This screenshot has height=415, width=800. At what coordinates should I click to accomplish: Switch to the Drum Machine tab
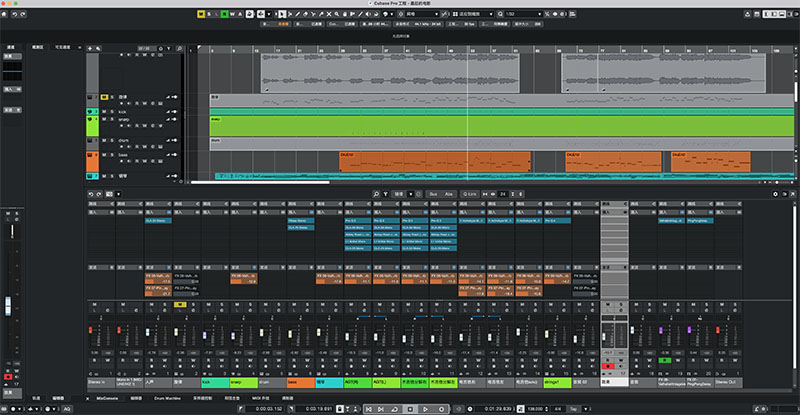[167, 398]
